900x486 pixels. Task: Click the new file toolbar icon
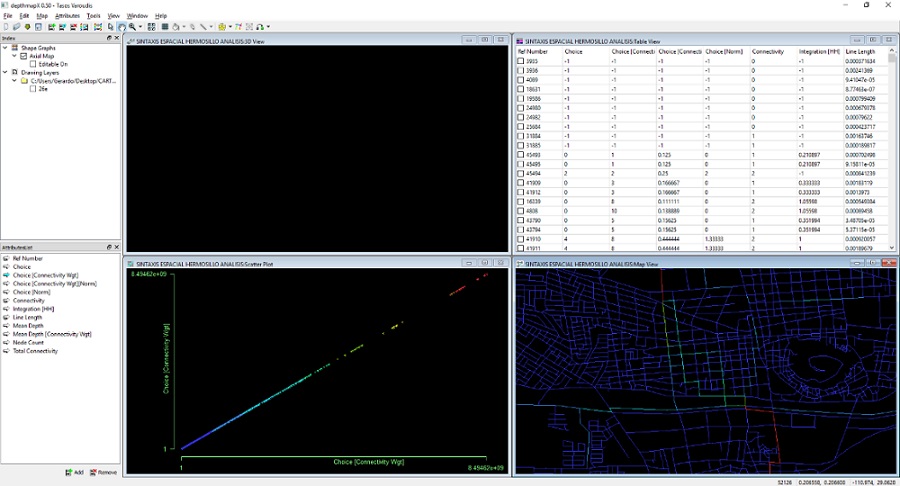(x=6, y=27)
